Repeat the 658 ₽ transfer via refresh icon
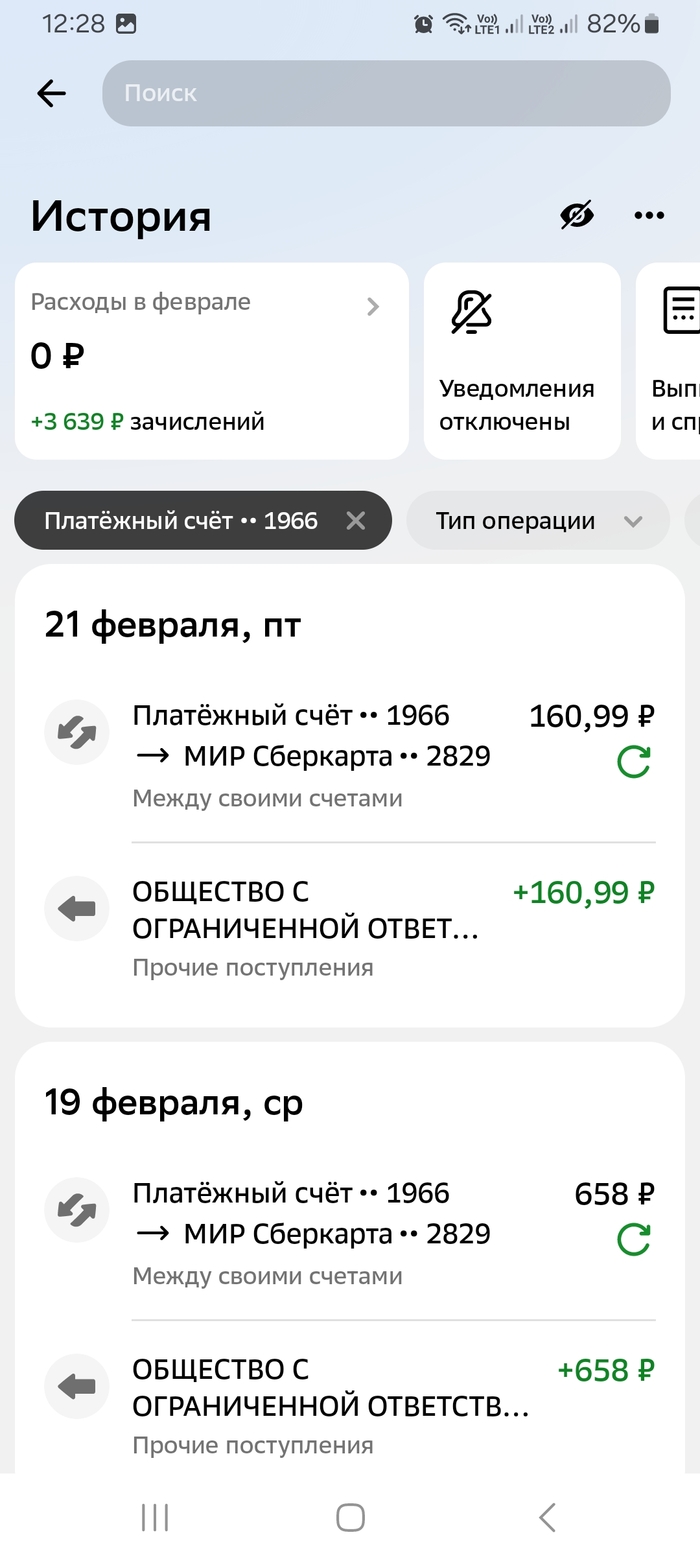 click(634, 1240)
